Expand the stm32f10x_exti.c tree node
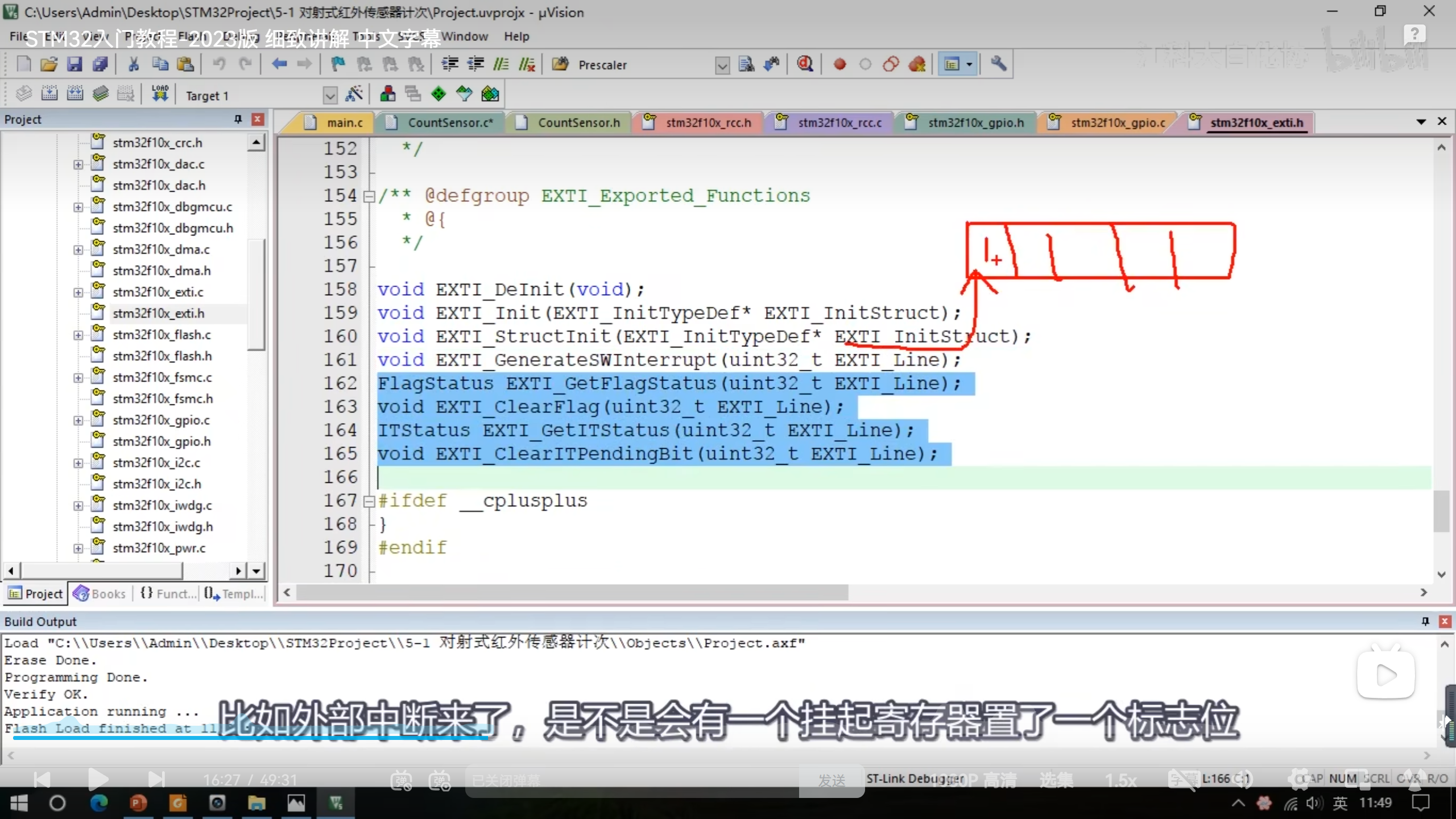1456x819 pixels. [x=78, y=292]
